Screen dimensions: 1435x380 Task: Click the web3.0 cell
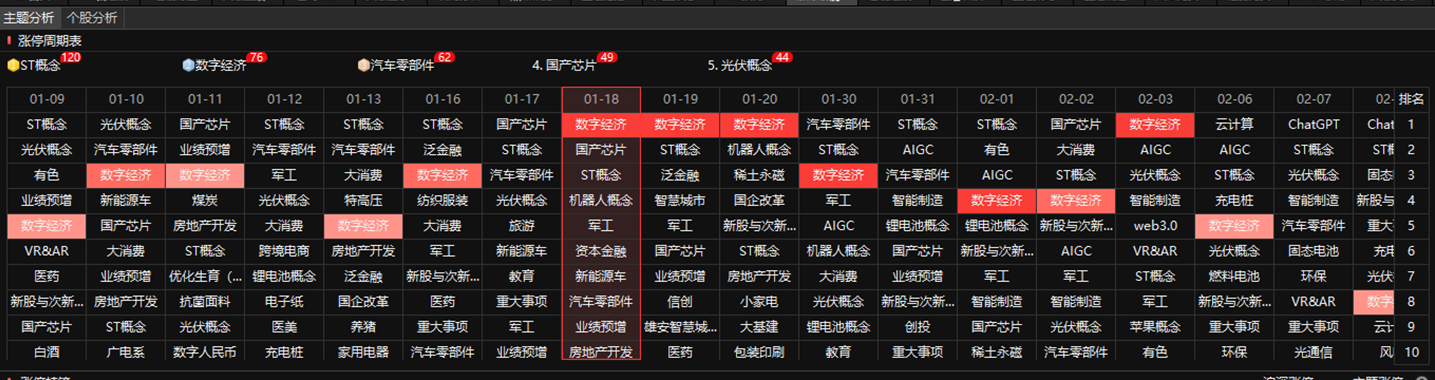click(1155, 226)
